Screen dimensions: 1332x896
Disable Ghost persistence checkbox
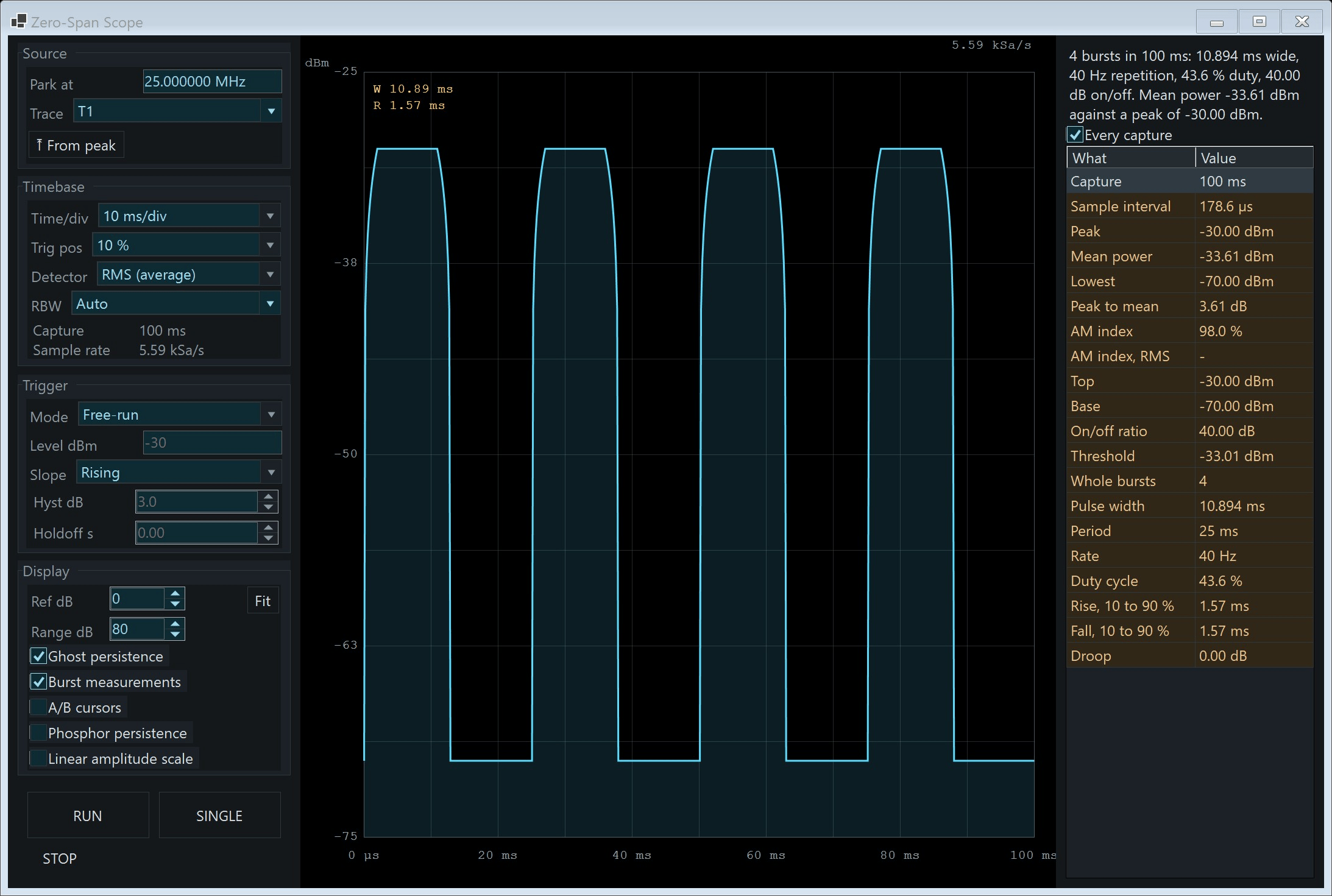(38, 656)
